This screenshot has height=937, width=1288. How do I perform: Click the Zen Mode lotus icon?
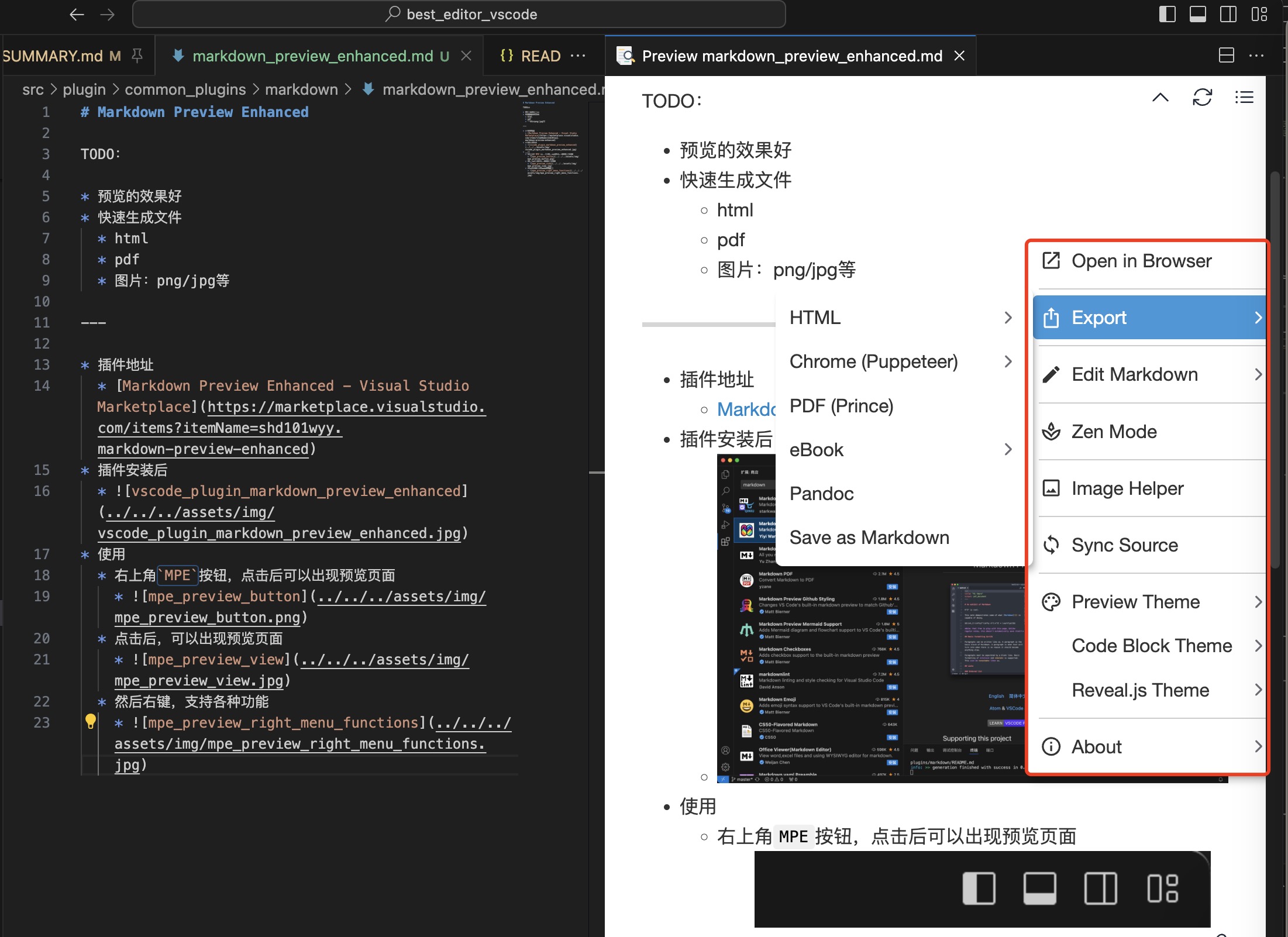(1051, 431)
